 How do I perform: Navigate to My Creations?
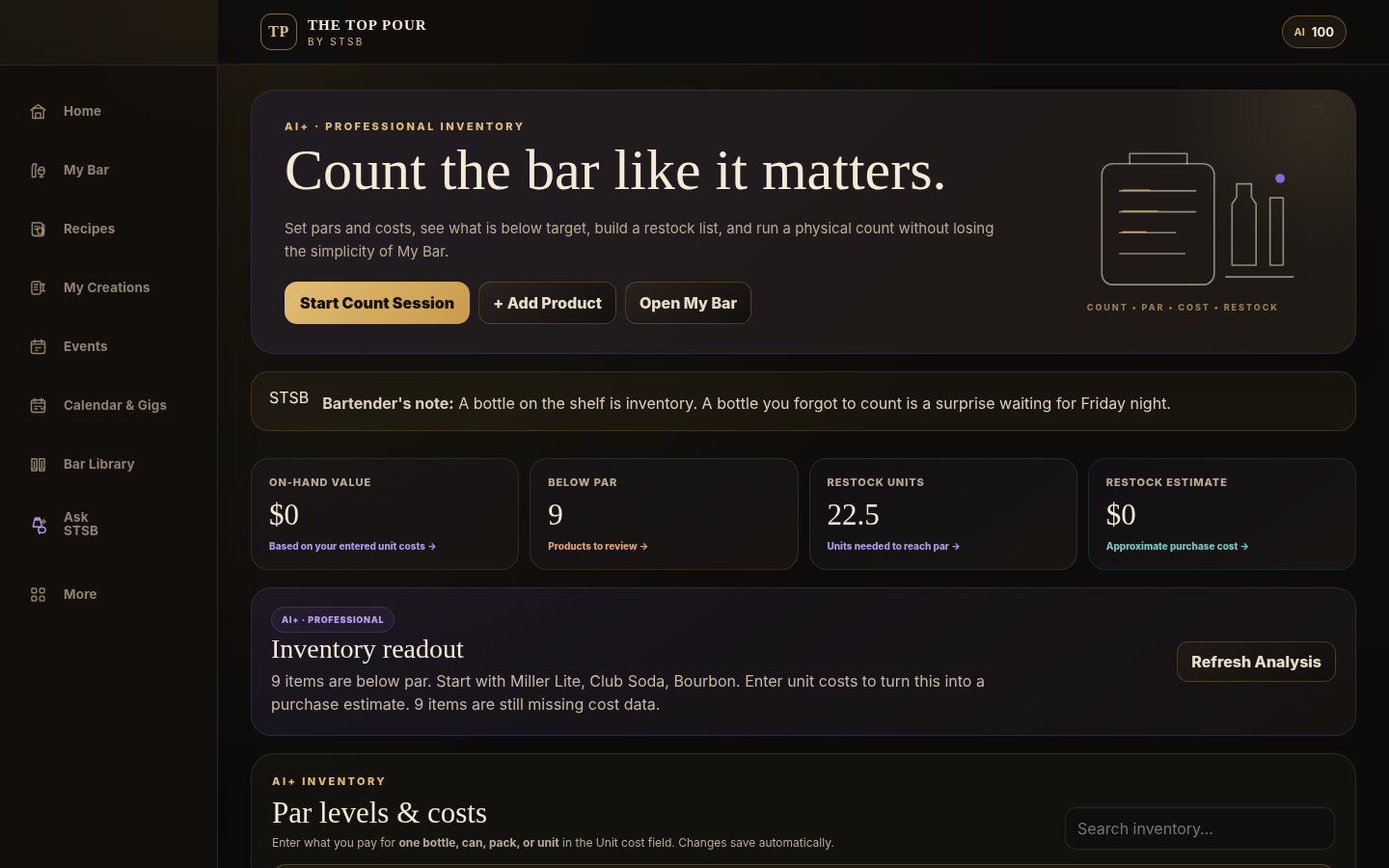(x=106, y=287)
